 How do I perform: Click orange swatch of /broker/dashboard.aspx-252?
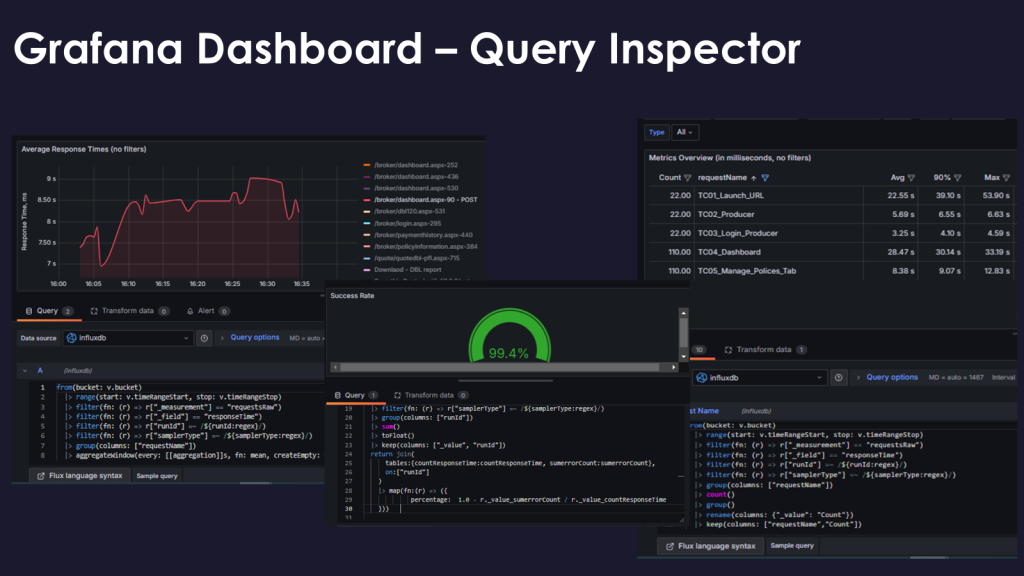tap(367, 165)
